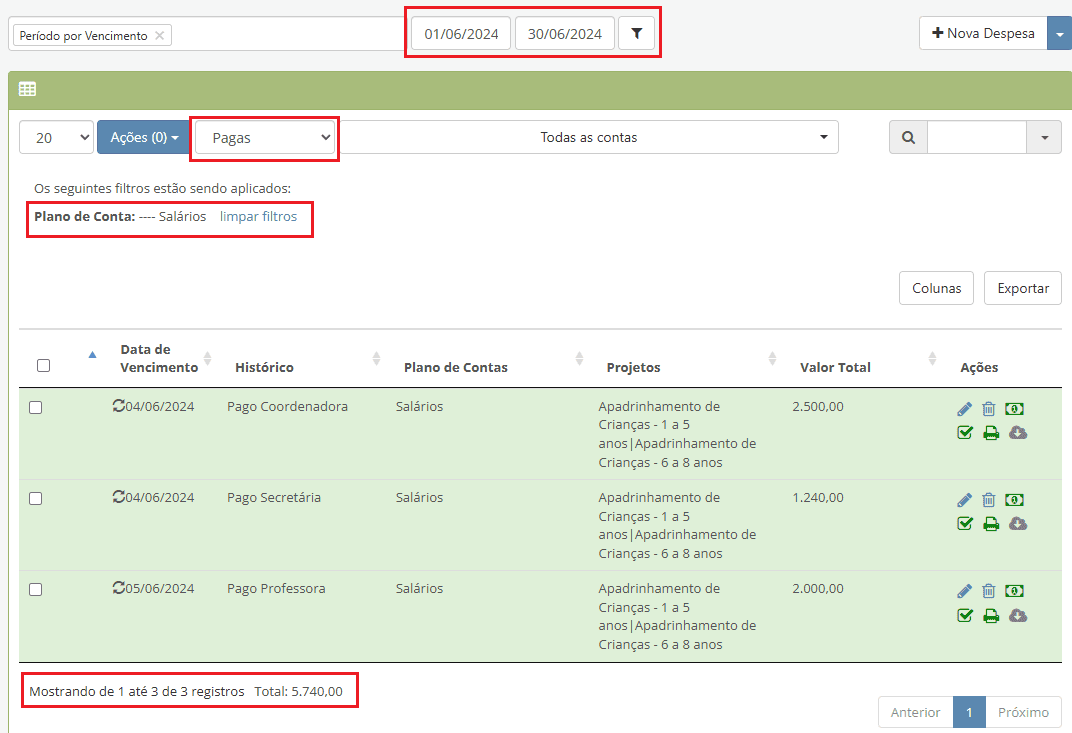The image size is (1072, 733).
Task: Edit the Pago Professora expense with pencil icon
Action: (965, 591)
